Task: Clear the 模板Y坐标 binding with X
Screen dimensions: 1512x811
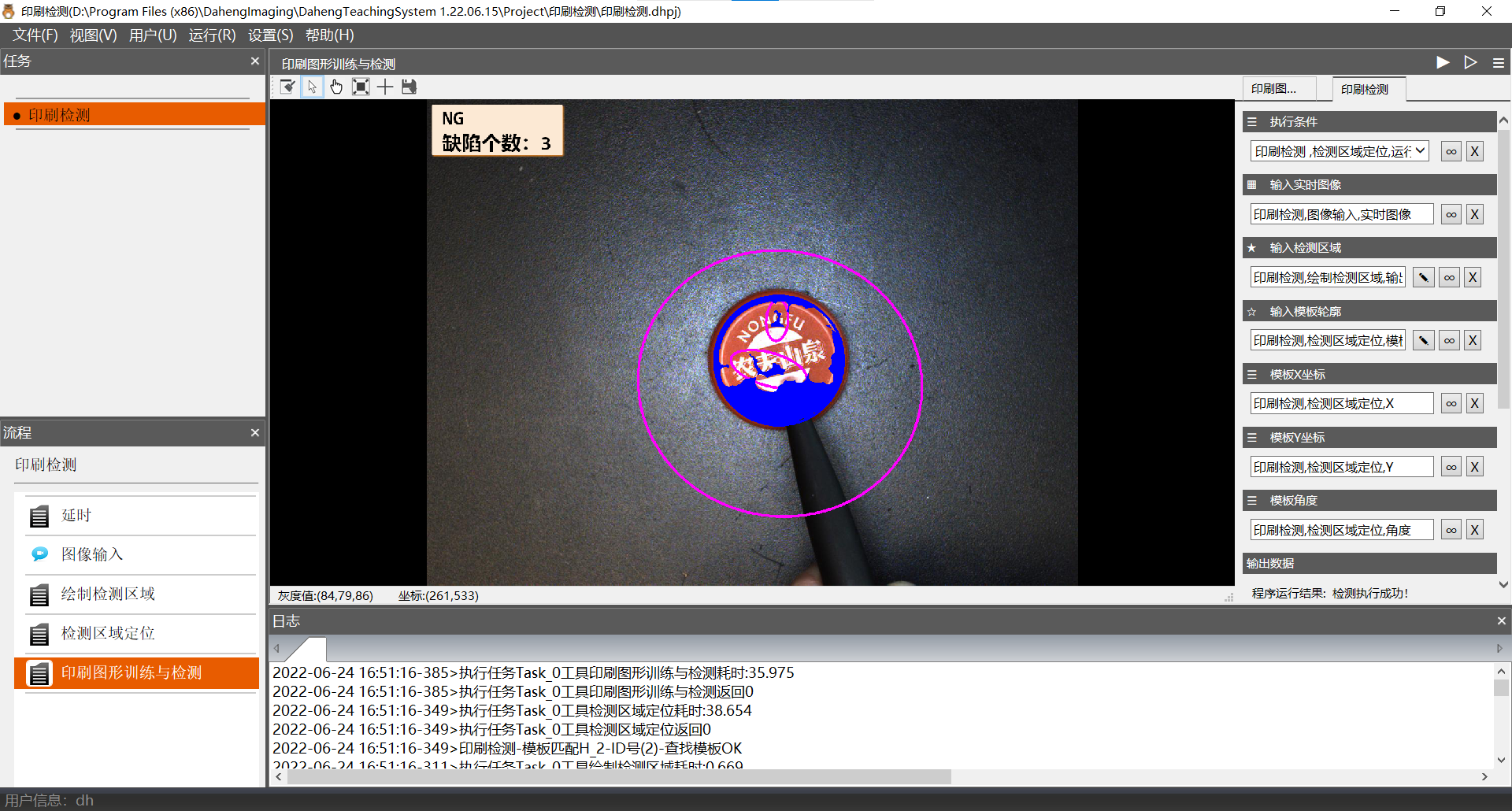Action: click(1475, 467)
